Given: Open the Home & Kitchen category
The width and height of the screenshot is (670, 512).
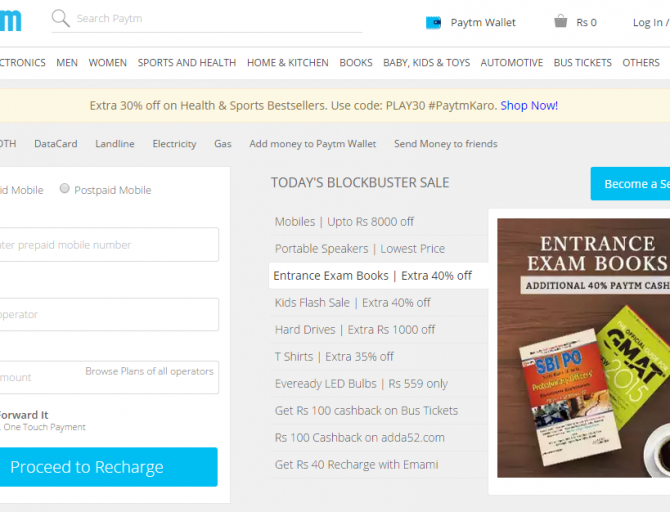Looking at the screenshot, I should click(287, 62).
